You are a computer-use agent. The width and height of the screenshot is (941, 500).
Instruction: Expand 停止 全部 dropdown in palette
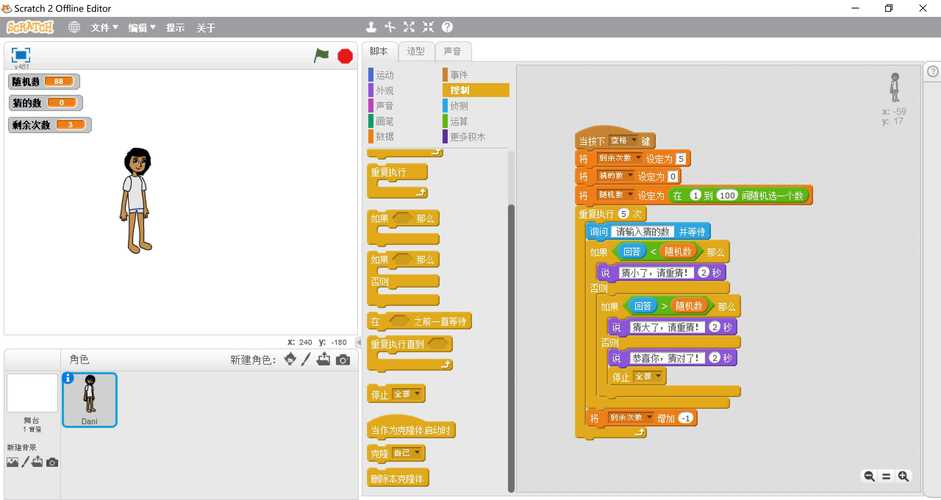pos(418,394)
